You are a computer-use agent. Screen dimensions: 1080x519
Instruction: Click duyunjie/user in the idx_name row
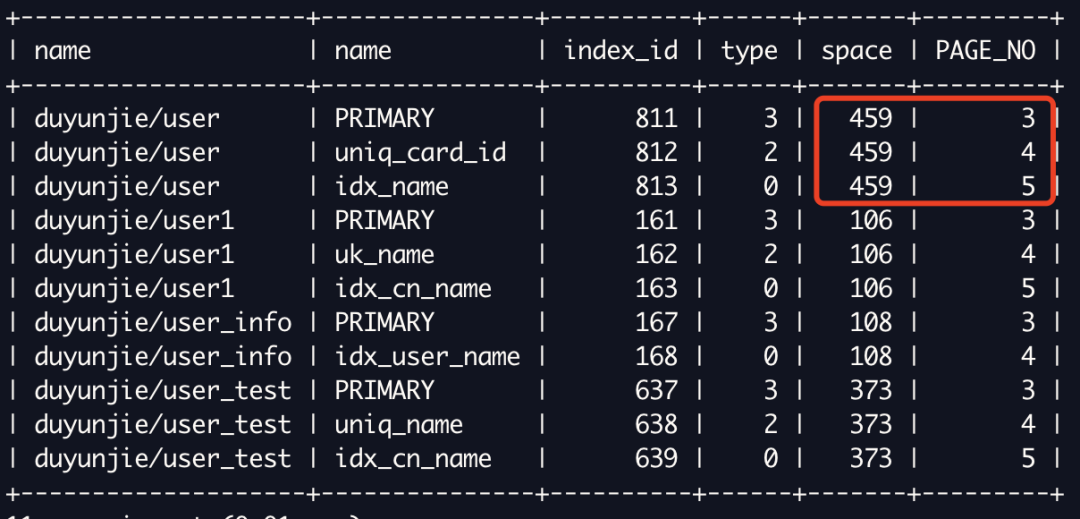coord(127,187)
